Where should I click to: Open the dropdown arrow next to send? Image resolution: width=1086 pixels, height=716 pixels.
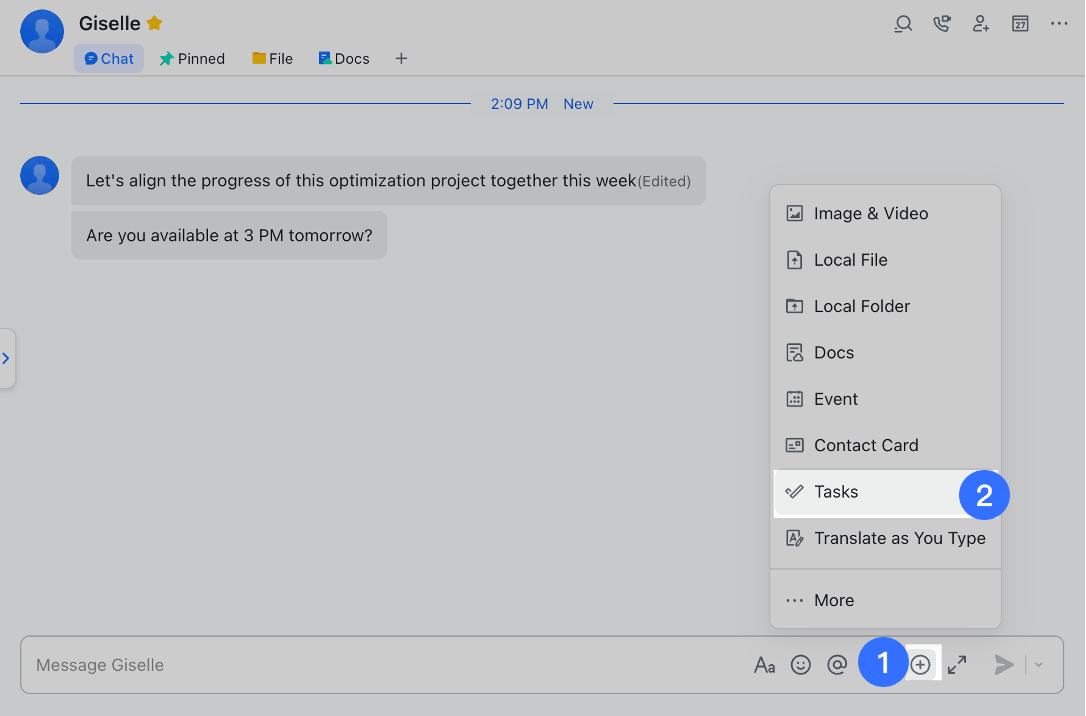coord(1038,664)
